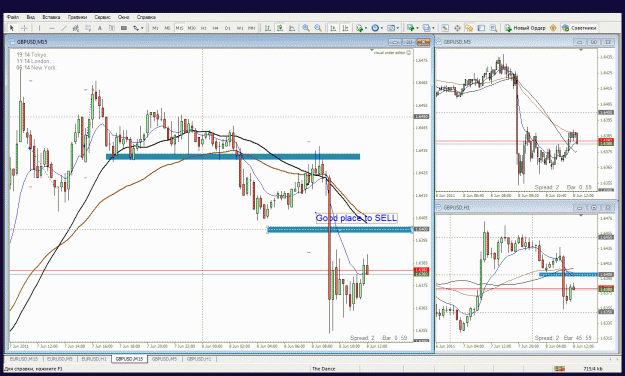Image resolution: width=625 pixels, height=376 pixels.
Task: Switch to the GBPUSD,M5 chart tab
Action: coord(164,359)
